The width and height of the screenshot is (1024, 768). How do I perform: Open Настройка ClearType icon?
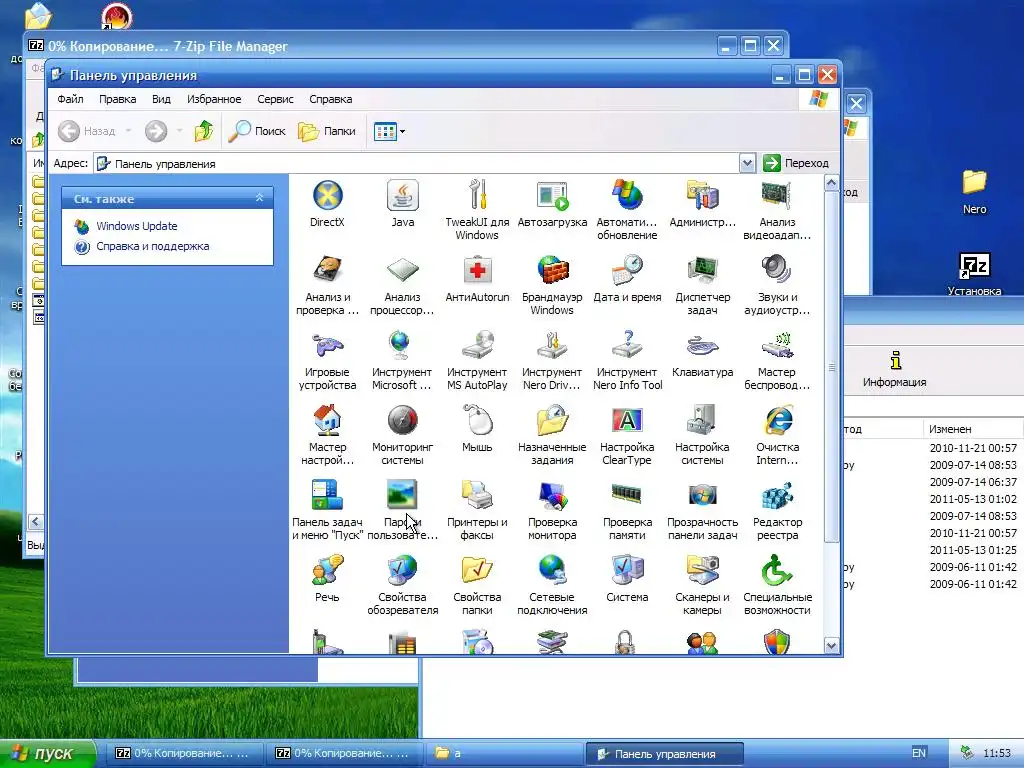click(x=627, y=421)
